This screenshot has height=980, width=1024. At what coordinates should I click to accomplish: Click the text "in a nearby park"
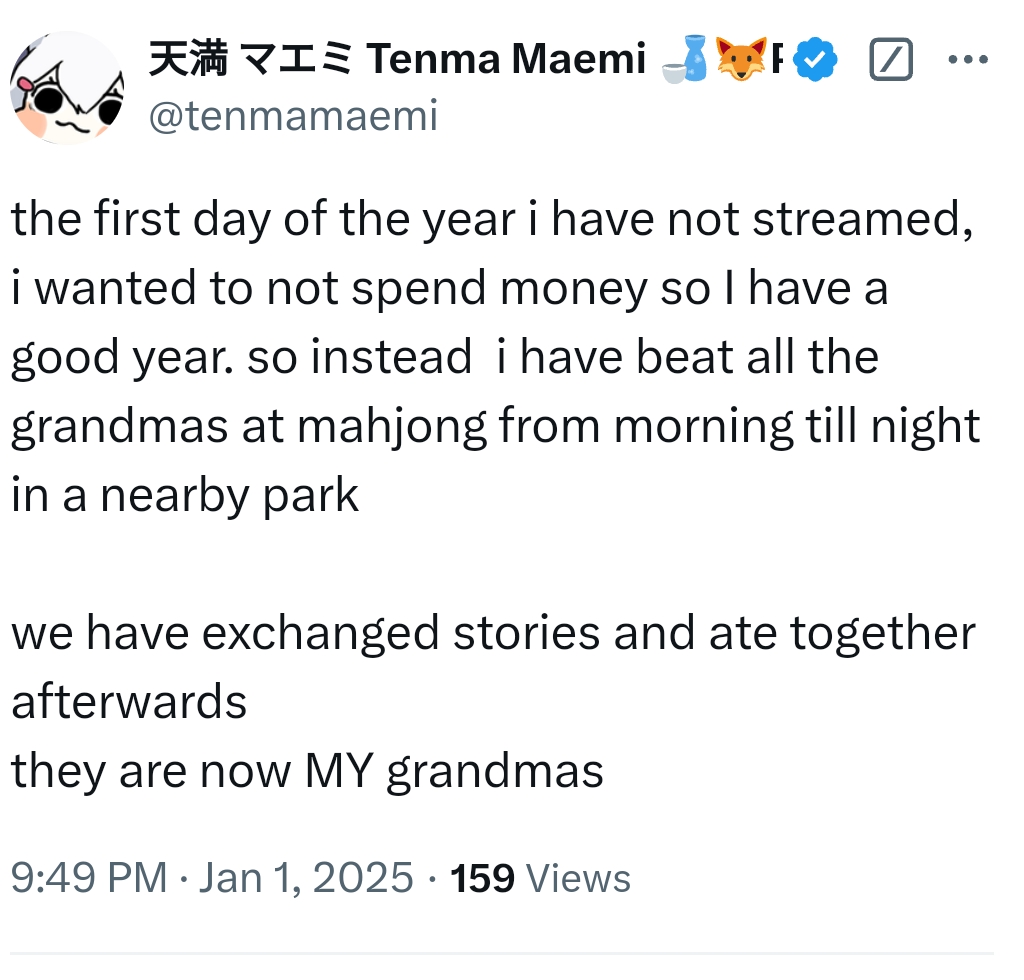185,496
